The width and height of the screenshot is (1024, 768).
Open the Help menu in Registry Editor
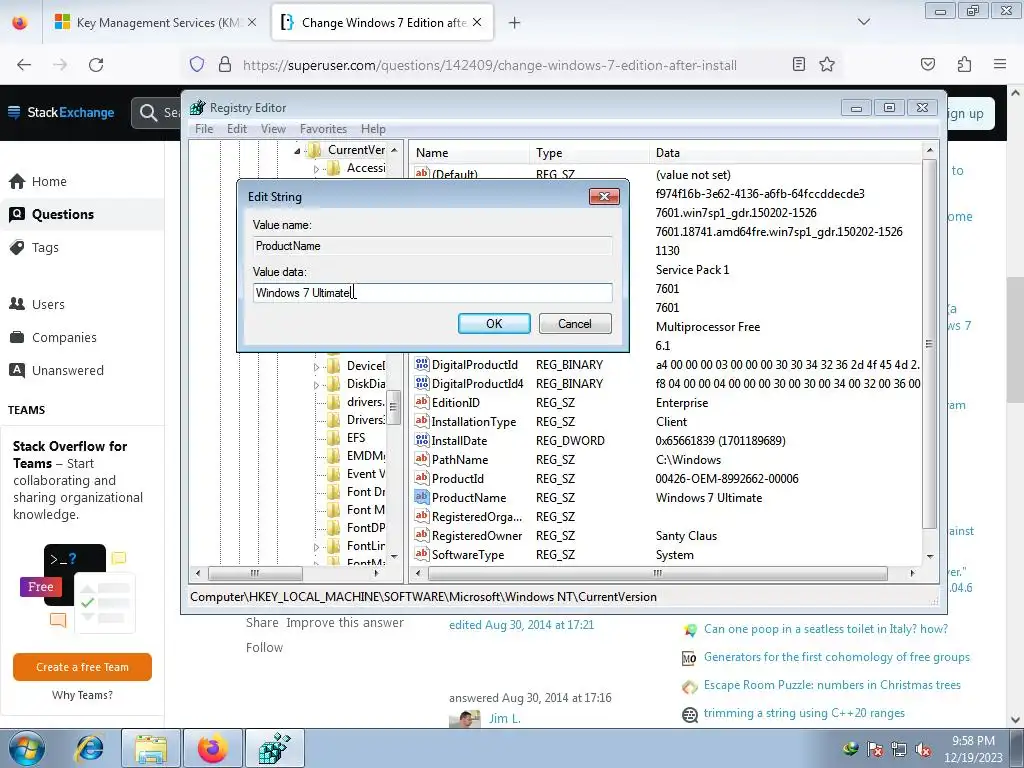[x=373, y=129]
